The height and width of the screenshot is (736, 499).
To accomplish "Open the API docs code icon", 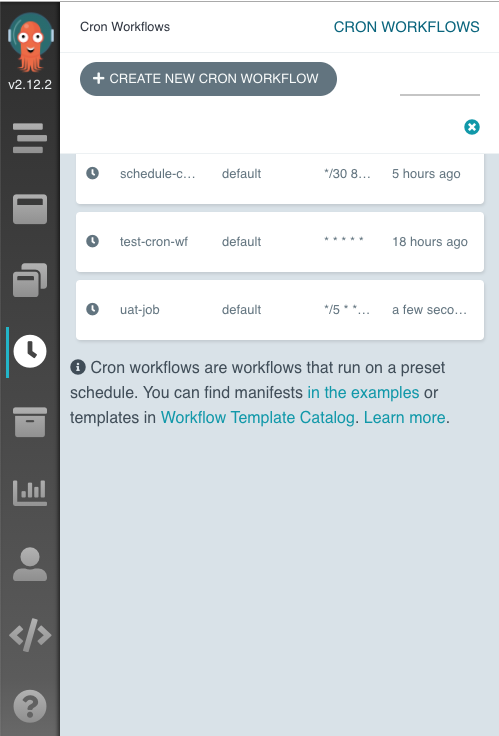I will [30, 635].
